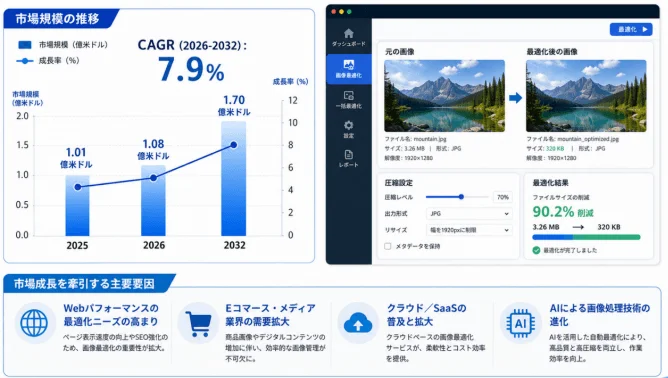Click the ファイル名: mountain.jpg text
Viewport: 668px width, 378px height.
pyautogui.click(x=415, y=139)
